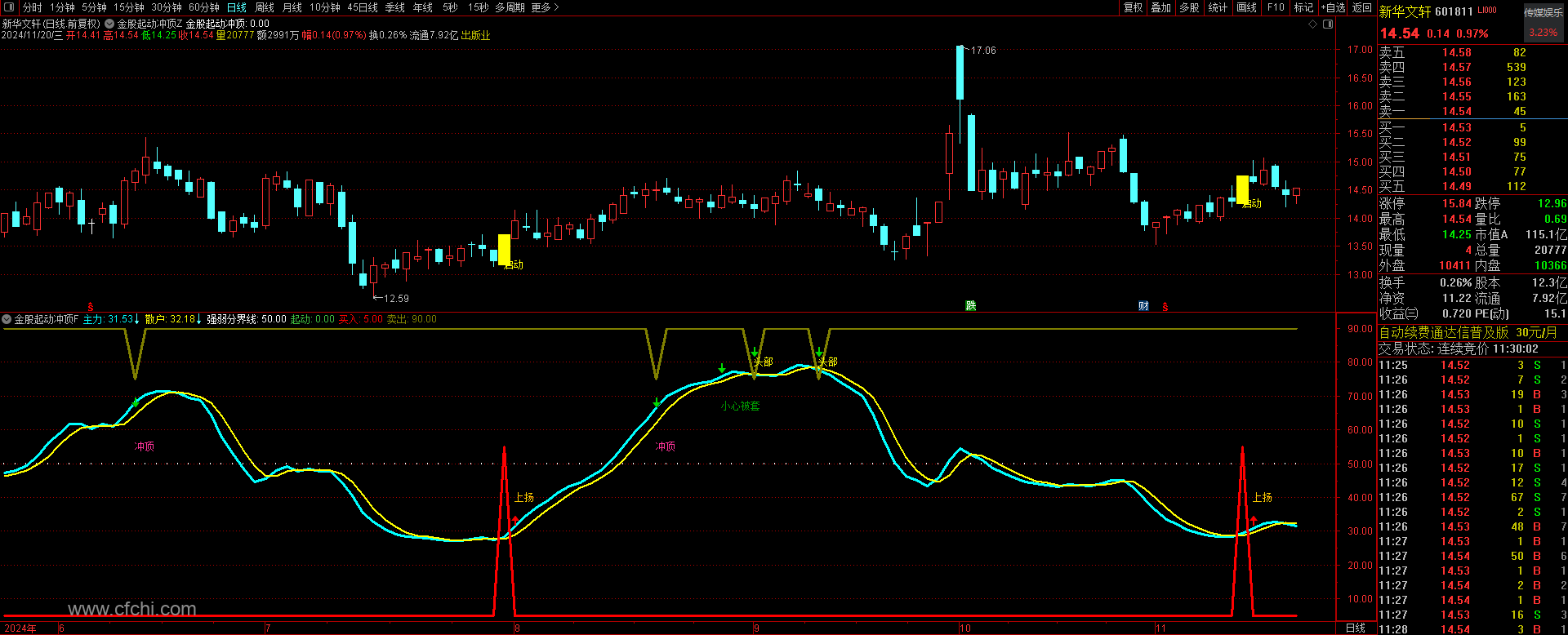Click the 标记 mark button

click(1304, 7)
